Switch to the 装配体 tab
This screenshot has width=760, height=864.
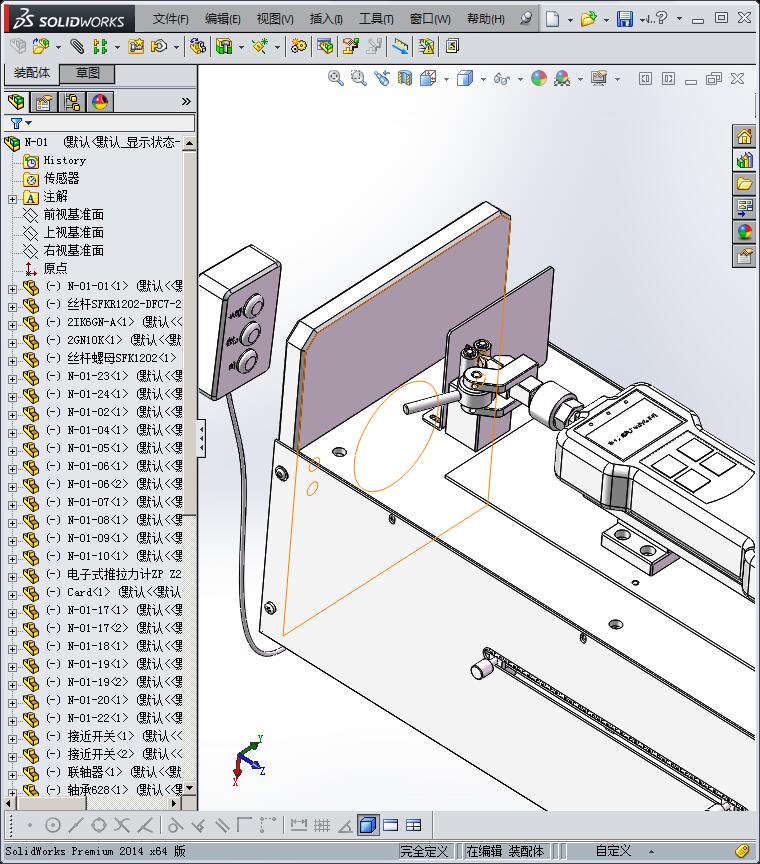click(32, 73)
